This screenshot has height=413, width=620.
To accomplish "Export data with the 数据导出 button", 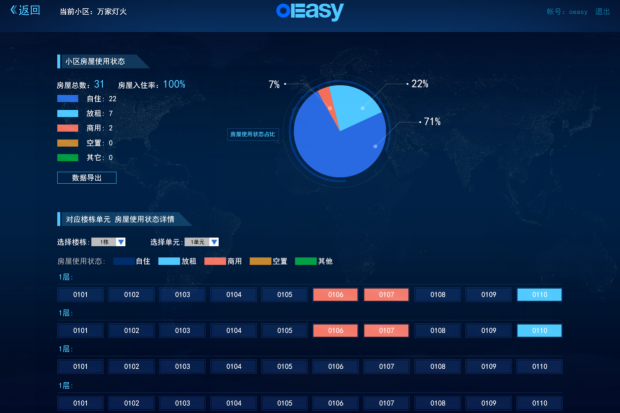I will (x=87, y=178).
